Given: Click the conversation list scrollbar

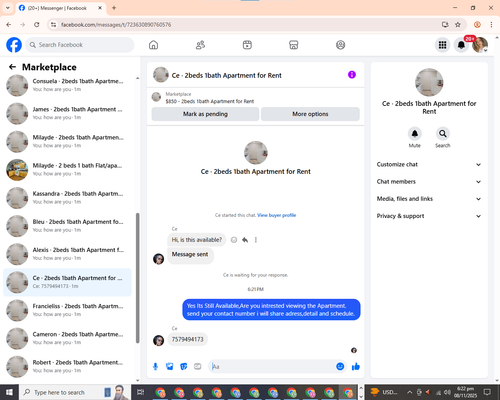Looking at the screenshot, I should coord(137,278).
